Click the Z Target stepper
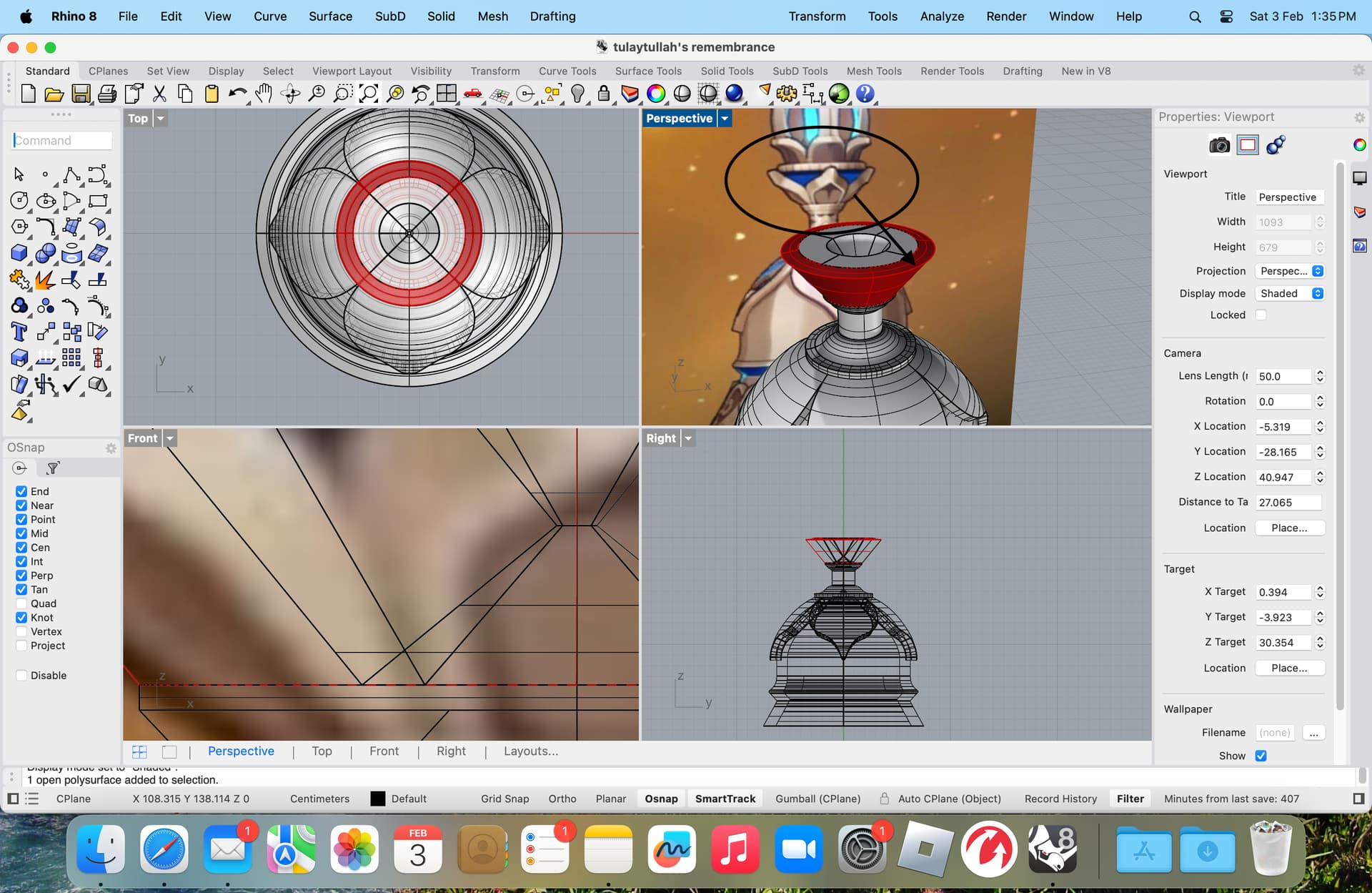 coord(1320,642)
